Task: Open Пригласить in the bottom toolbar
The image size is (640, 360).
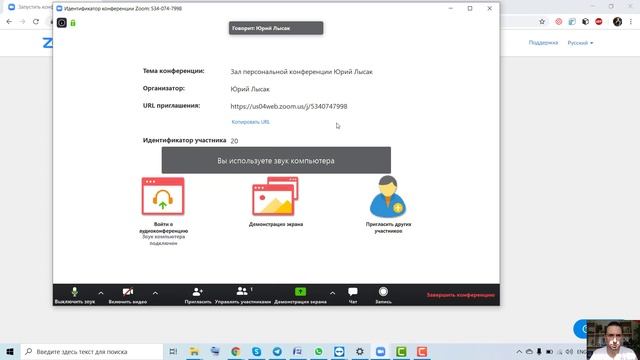Action: tap(198, 296)
